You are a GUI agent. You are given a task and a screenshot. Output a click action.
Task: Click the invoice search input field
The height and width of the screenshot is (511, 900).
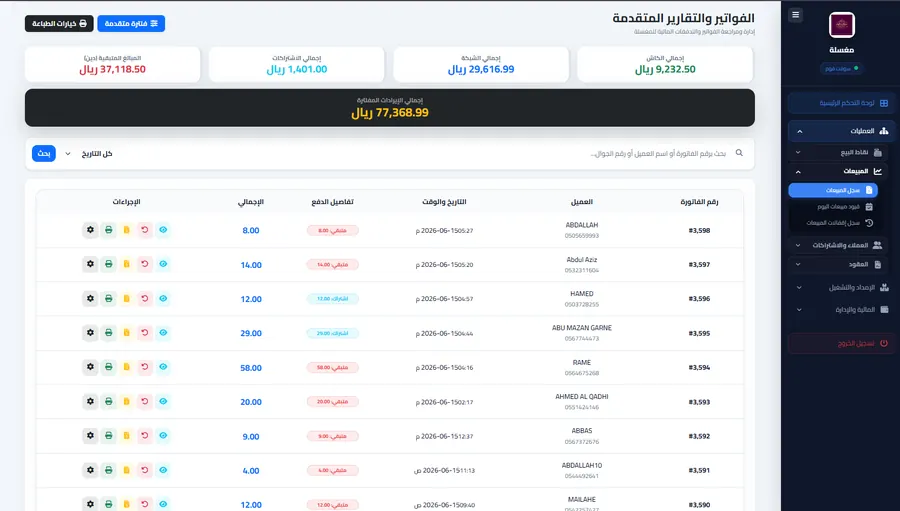coord(659,153)
